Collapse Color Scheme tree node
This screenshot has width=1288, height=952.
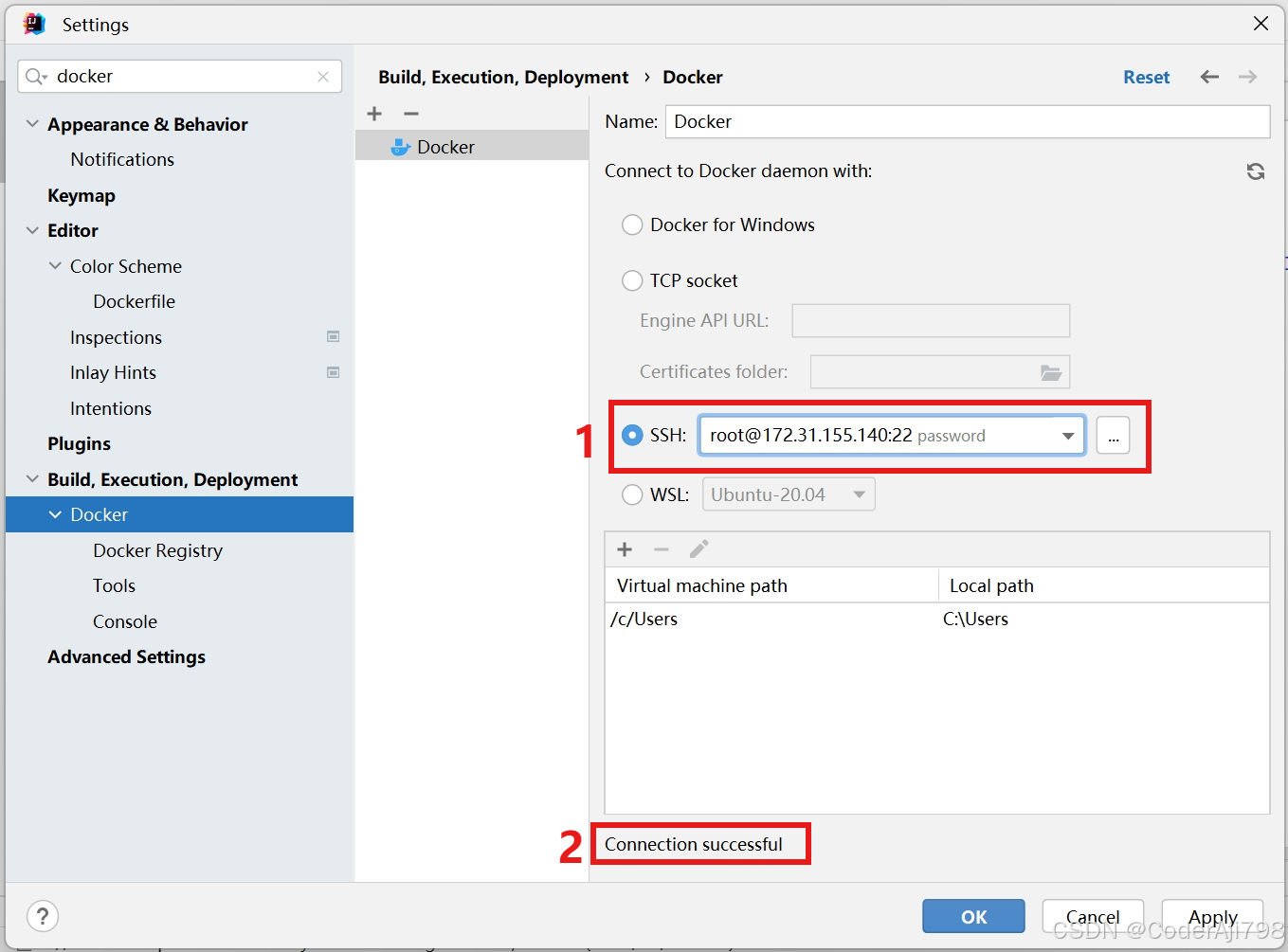coord(55,266)
